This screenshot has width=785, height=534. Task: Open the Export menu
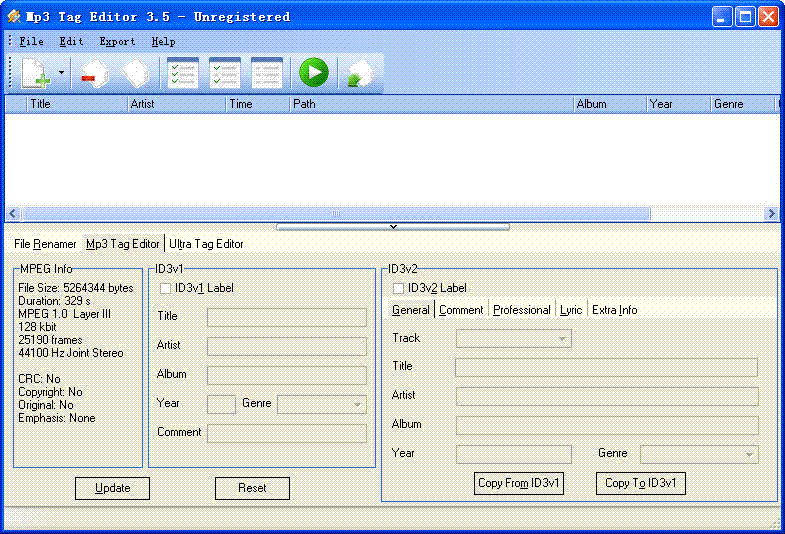click(x=117, y=42)
